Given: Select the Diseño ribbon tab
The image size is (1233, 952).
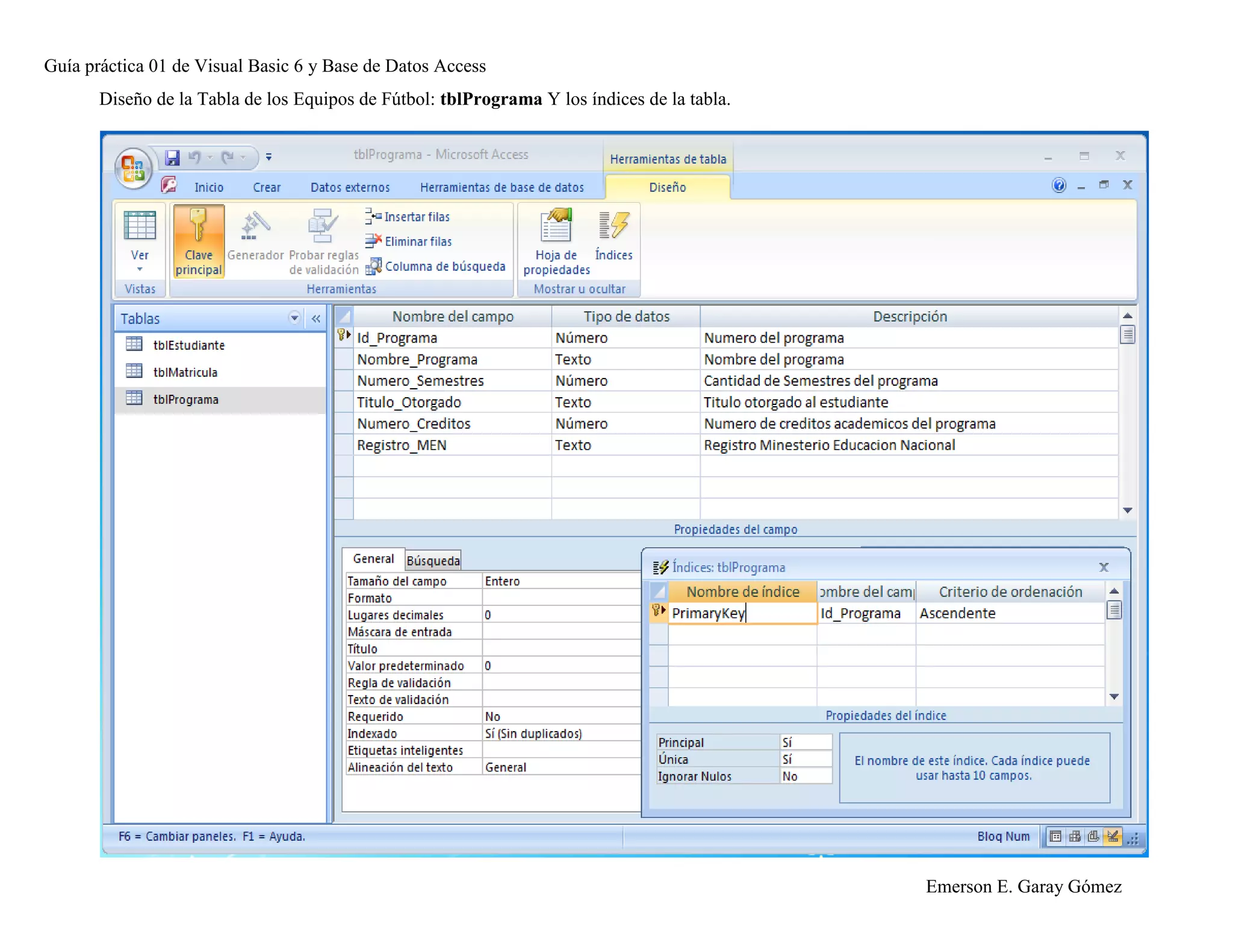Looking at the screenshot, I should pyautogui.click(x=667, y=187).
